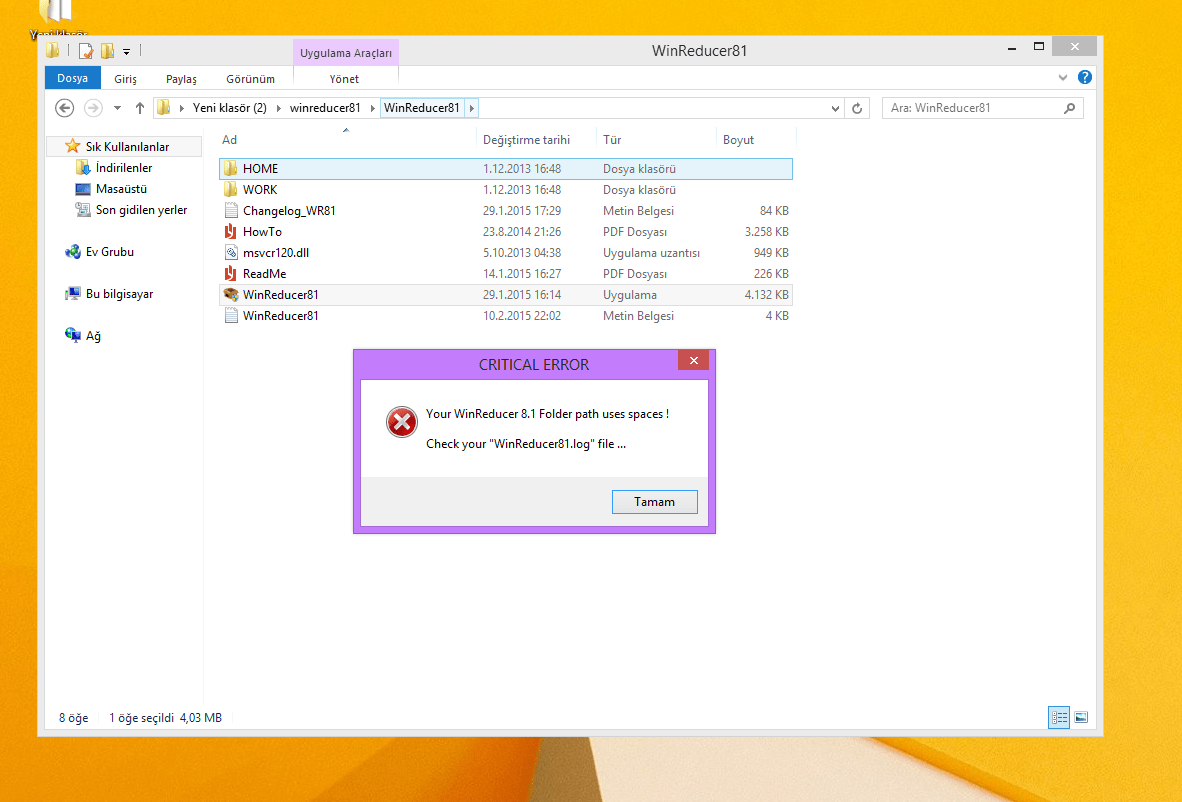Click the red error icon in dialog
The width and height of the screenshot is (1182, 802).
402,422
